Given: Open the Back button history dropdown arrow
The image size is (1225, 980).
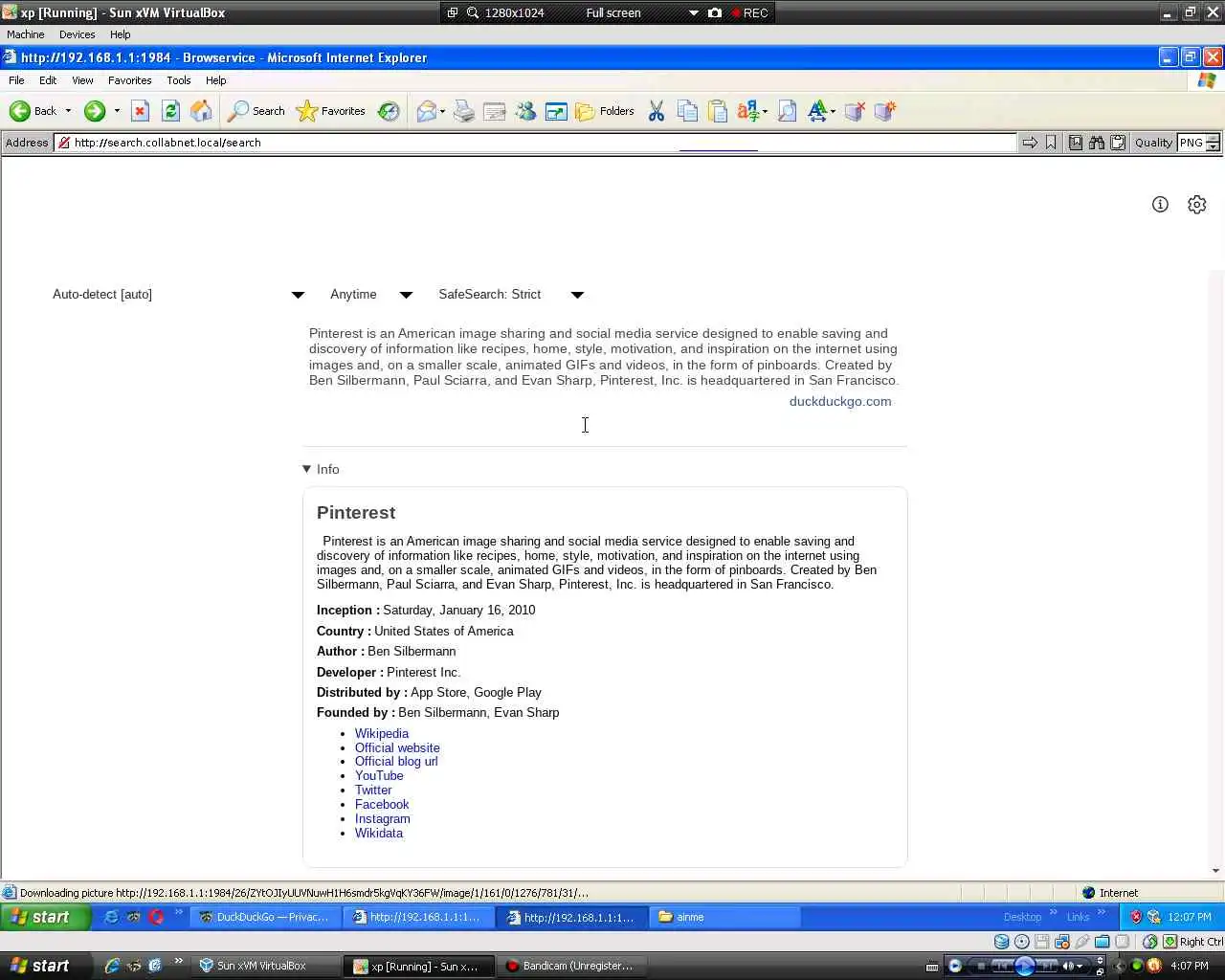Looking at the screenshot, I should click(x=68, y=111).
